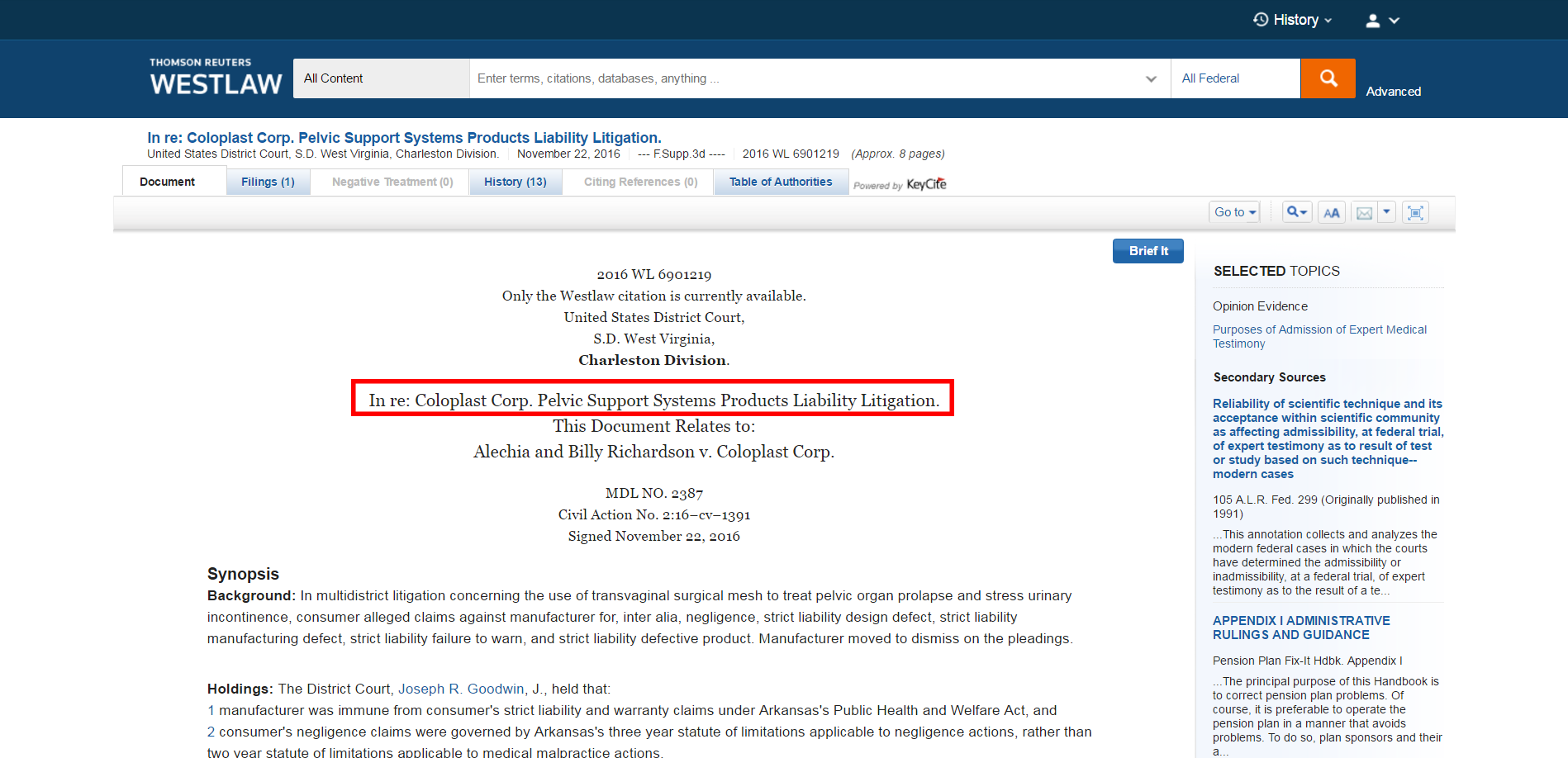The width and height of the screenshot is (1568, 758).
Task: Click the Brief It button
Action: tap(1148, 251)
